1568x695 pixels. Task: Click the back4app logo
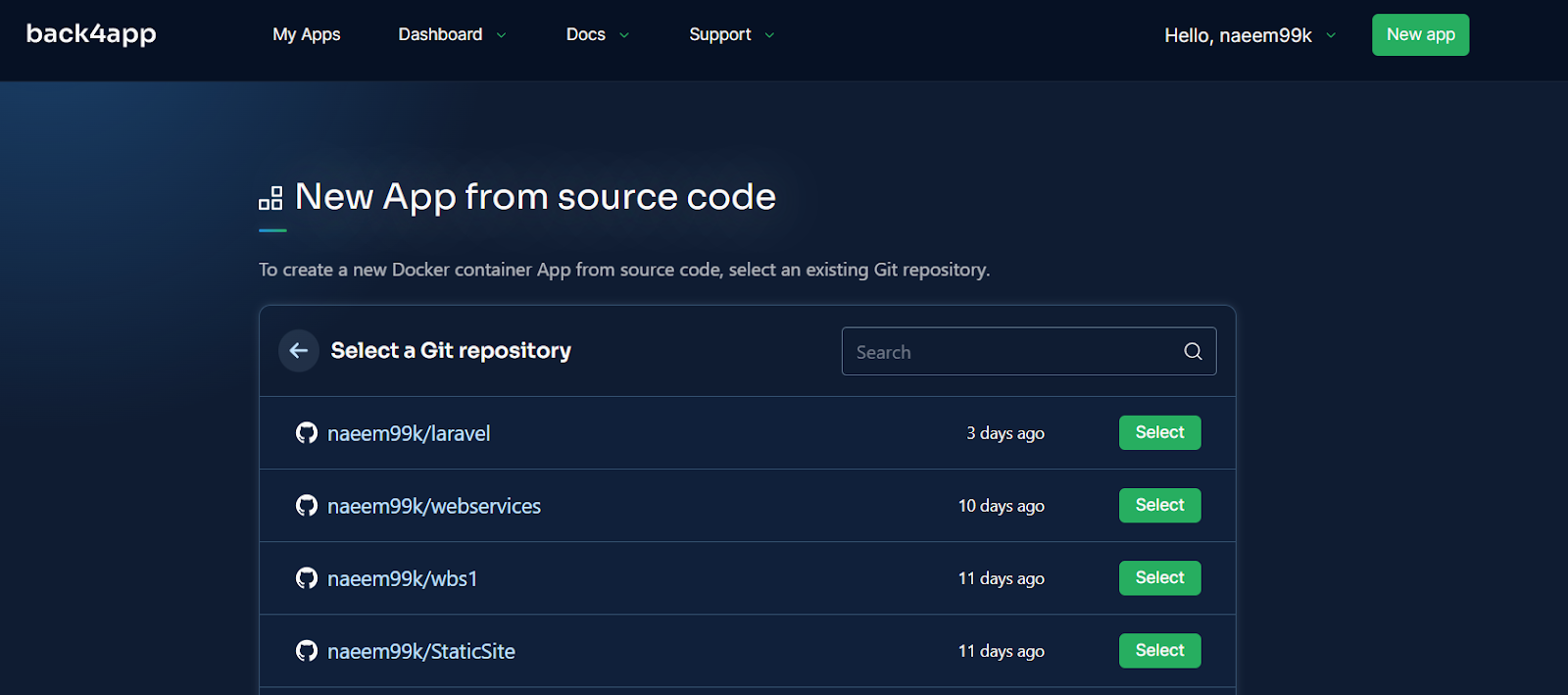tap(91, 34)
